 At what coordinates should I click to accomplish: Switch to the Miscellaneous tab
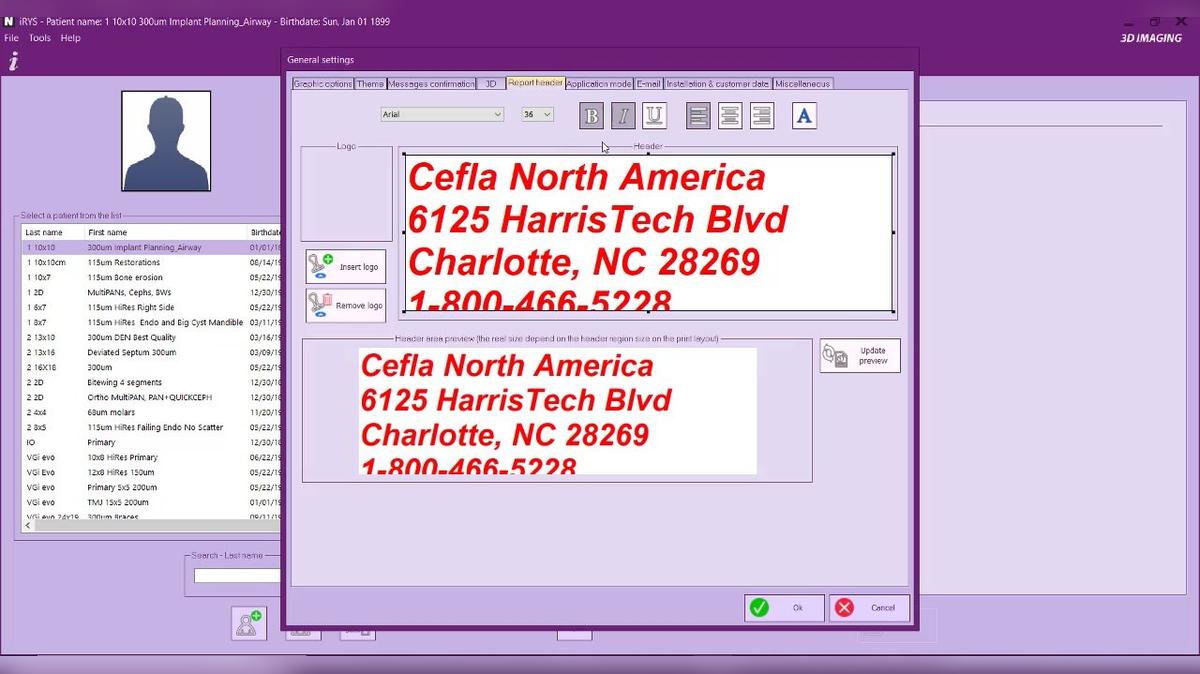click(803, 84)
